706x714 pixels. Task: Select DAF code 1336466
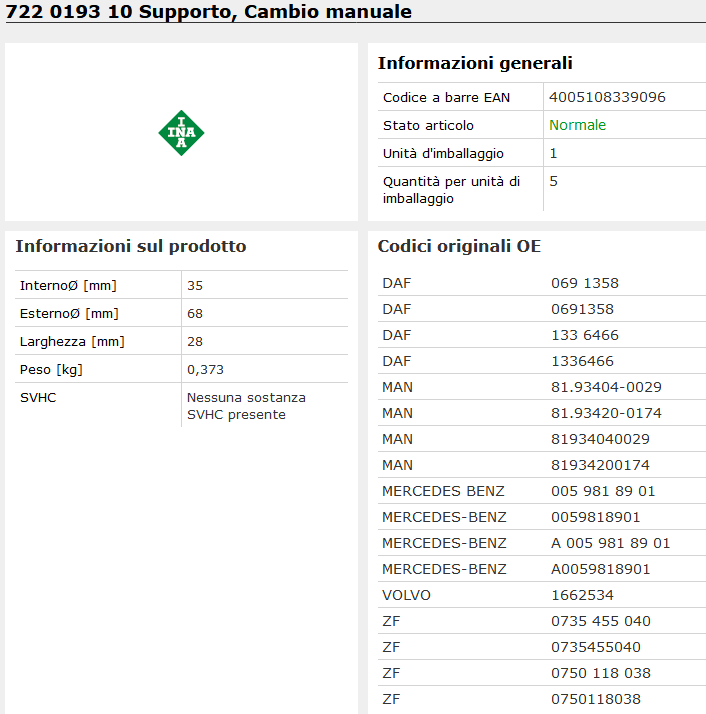583,361
